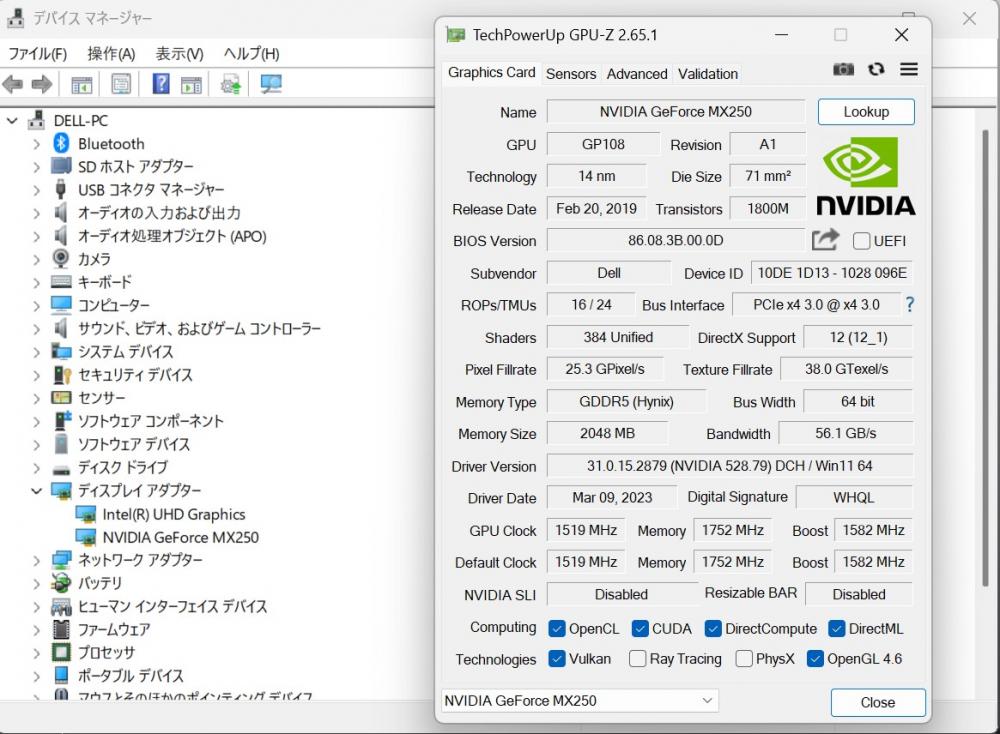Click the Lookup button
The image size is (1000, 734).
point(866,112)
